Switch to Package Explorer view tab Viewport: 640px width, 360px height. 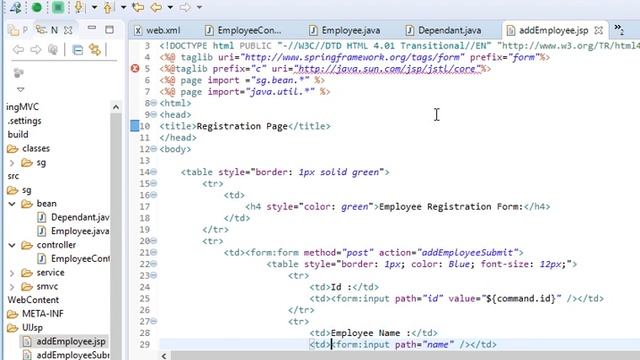click(x=18, y=30)
